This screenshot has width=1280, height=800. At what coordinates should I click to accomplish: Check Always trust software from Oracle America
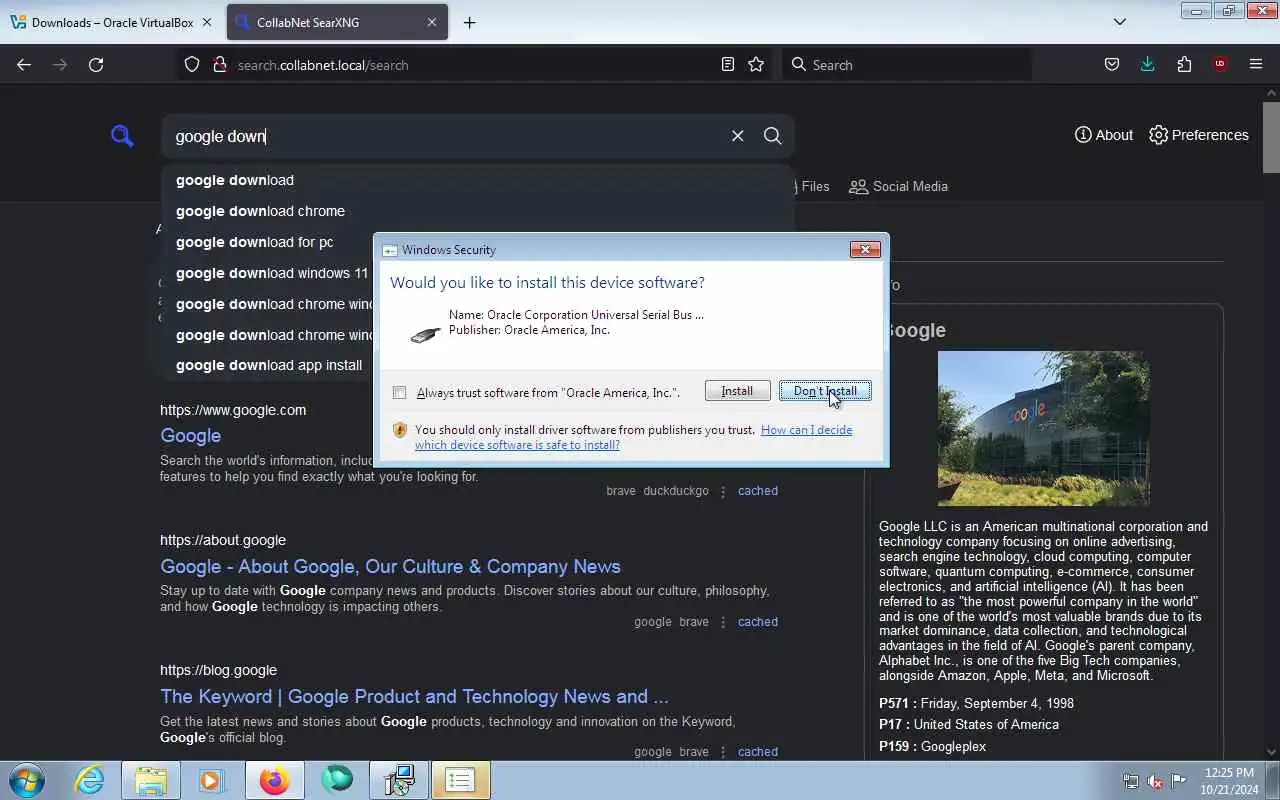click(400, 393)
